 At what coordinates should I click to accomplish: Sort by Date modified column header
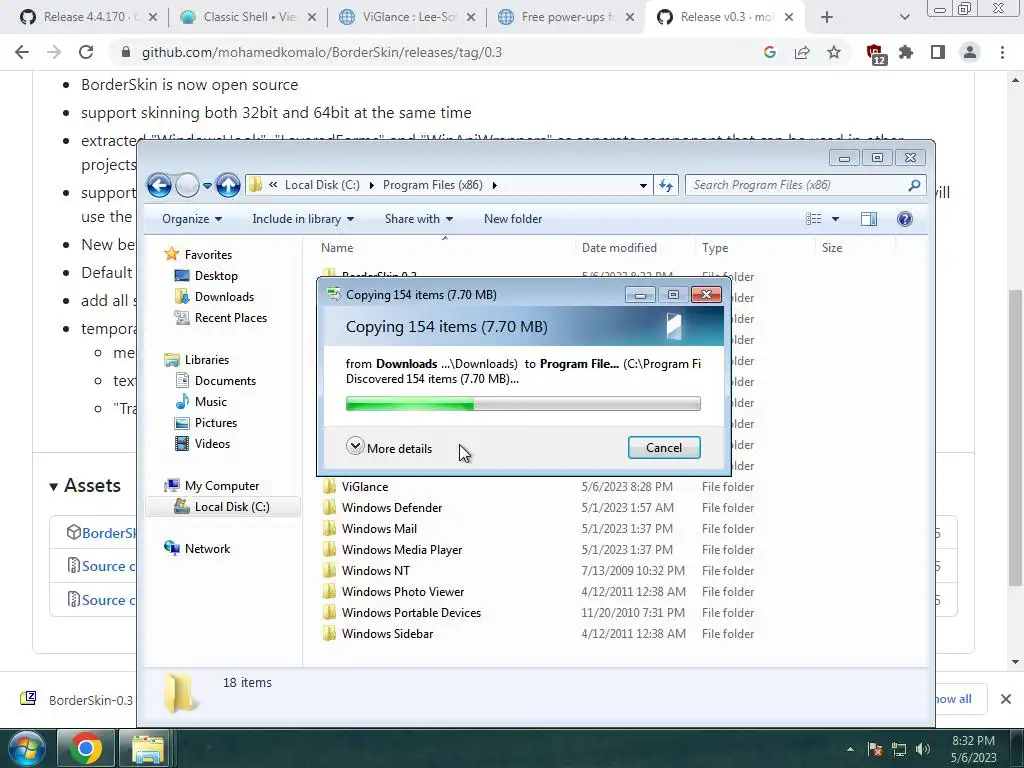coord(619,248)
